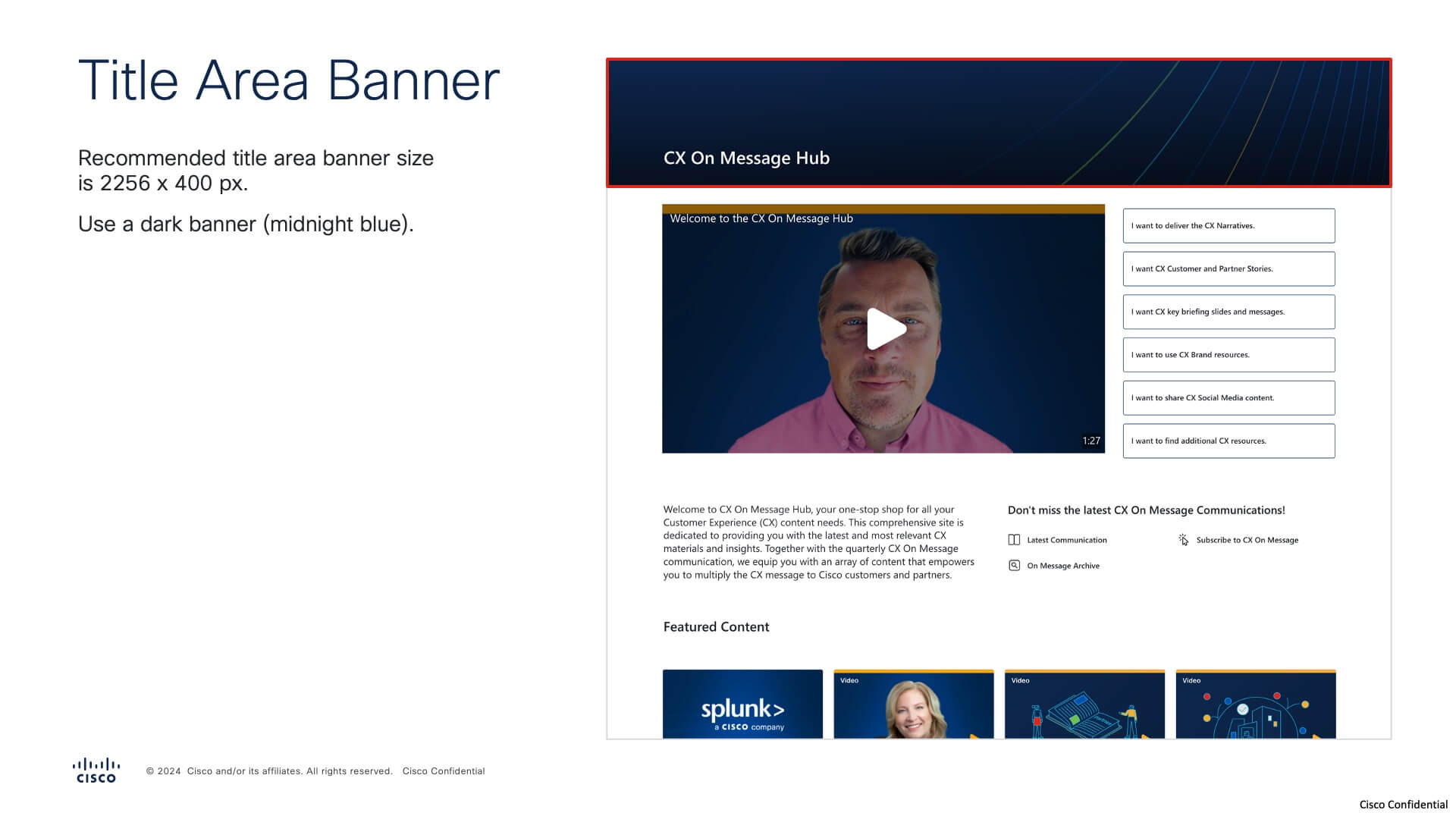Click the Title Area Banner slide heading
Screen dimensions: 1456x819
coord(289,80)
